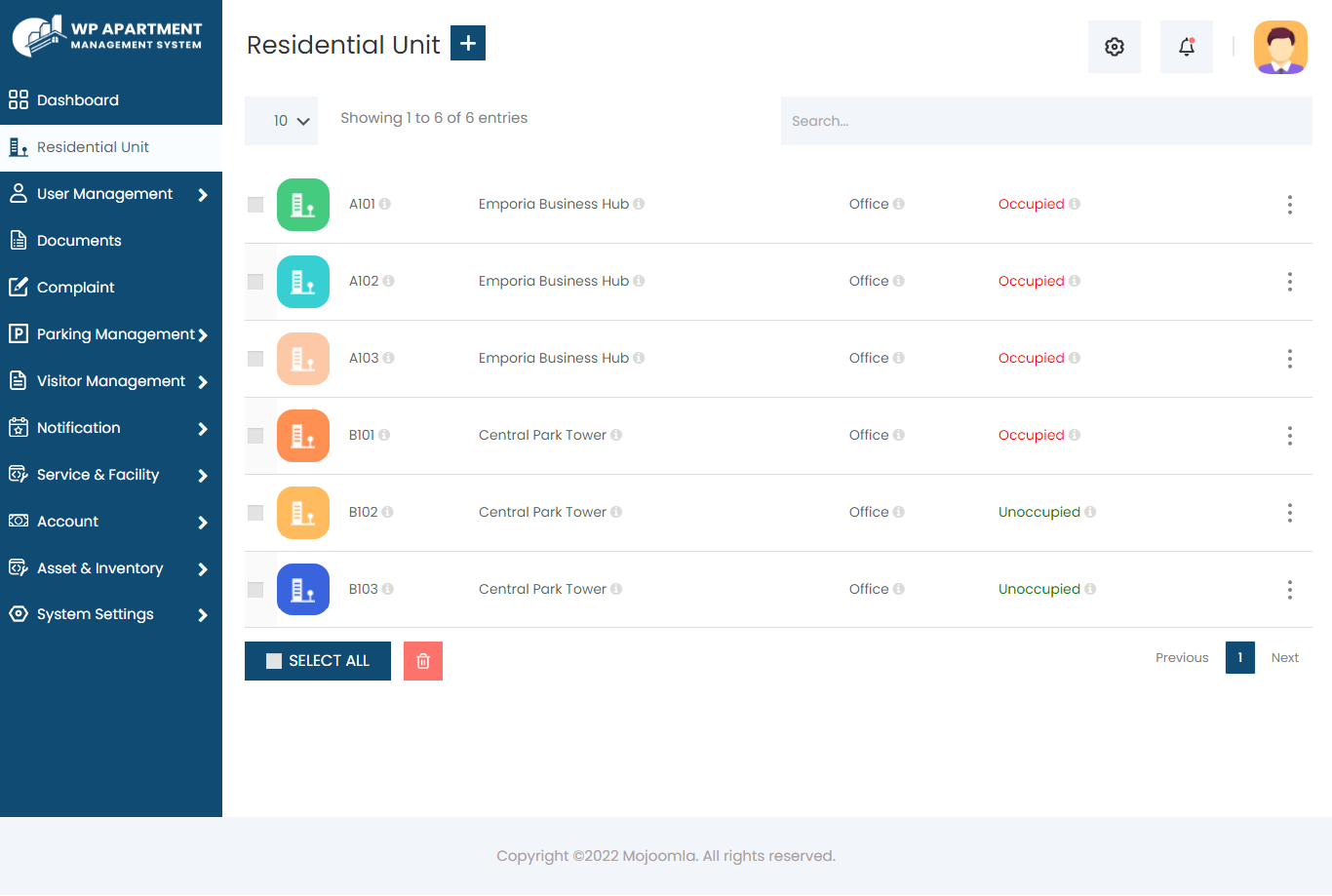Click the teal building icon for A102

coord(303,282)
